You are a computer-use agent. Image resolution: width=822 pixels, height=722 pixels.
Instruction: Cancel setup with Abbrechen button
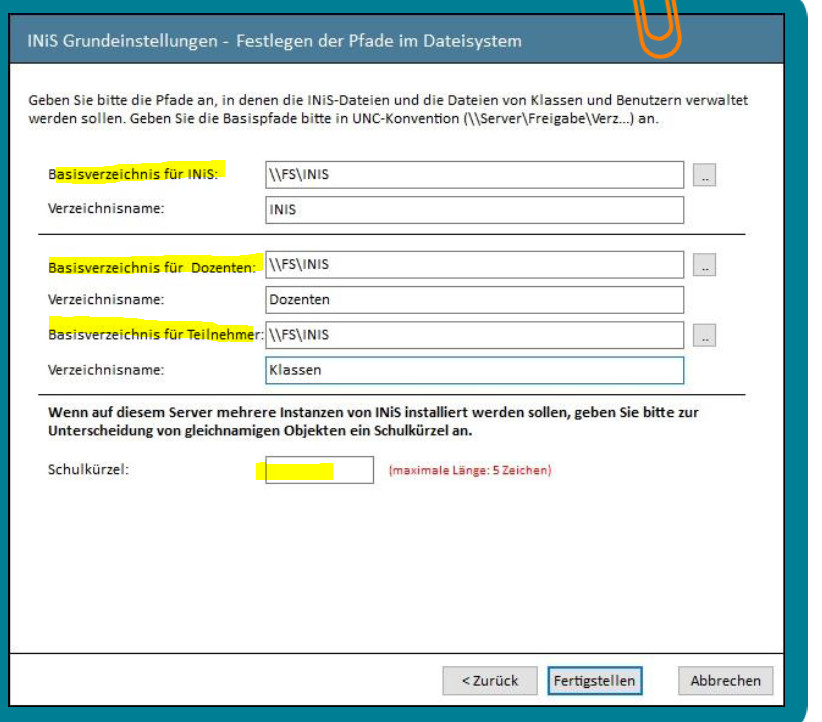726,681
